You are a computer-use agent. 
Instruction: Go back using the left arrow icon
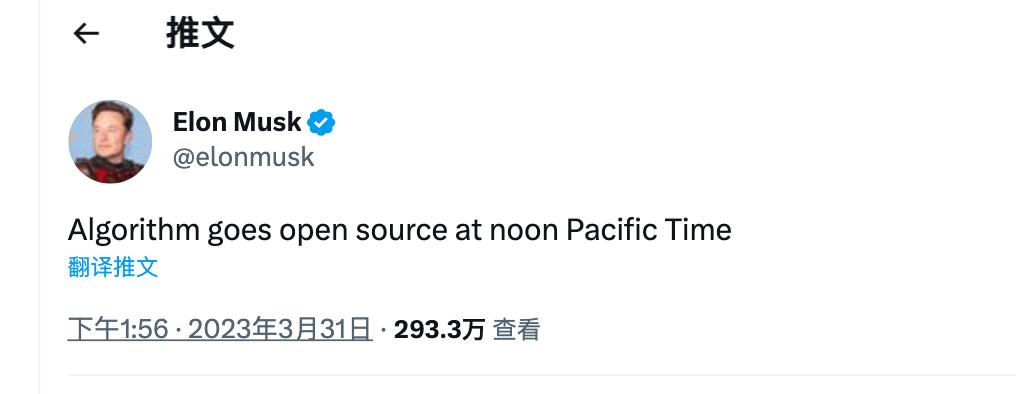tap(86, 33)
